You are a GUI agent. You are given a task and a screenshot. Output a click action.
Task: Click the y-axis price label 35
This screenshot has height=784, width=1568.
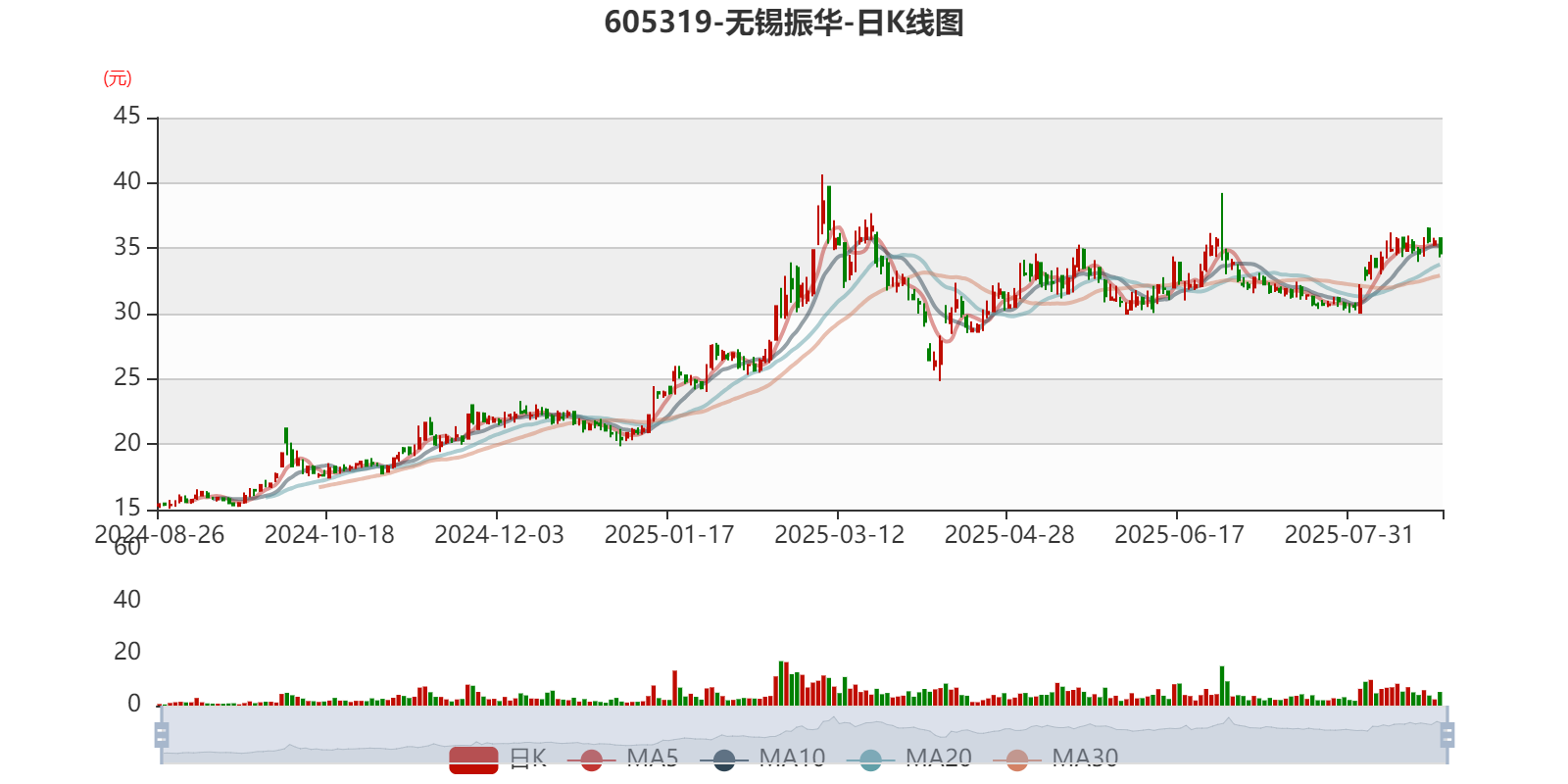pyautogui.click(x=127, y=247)
